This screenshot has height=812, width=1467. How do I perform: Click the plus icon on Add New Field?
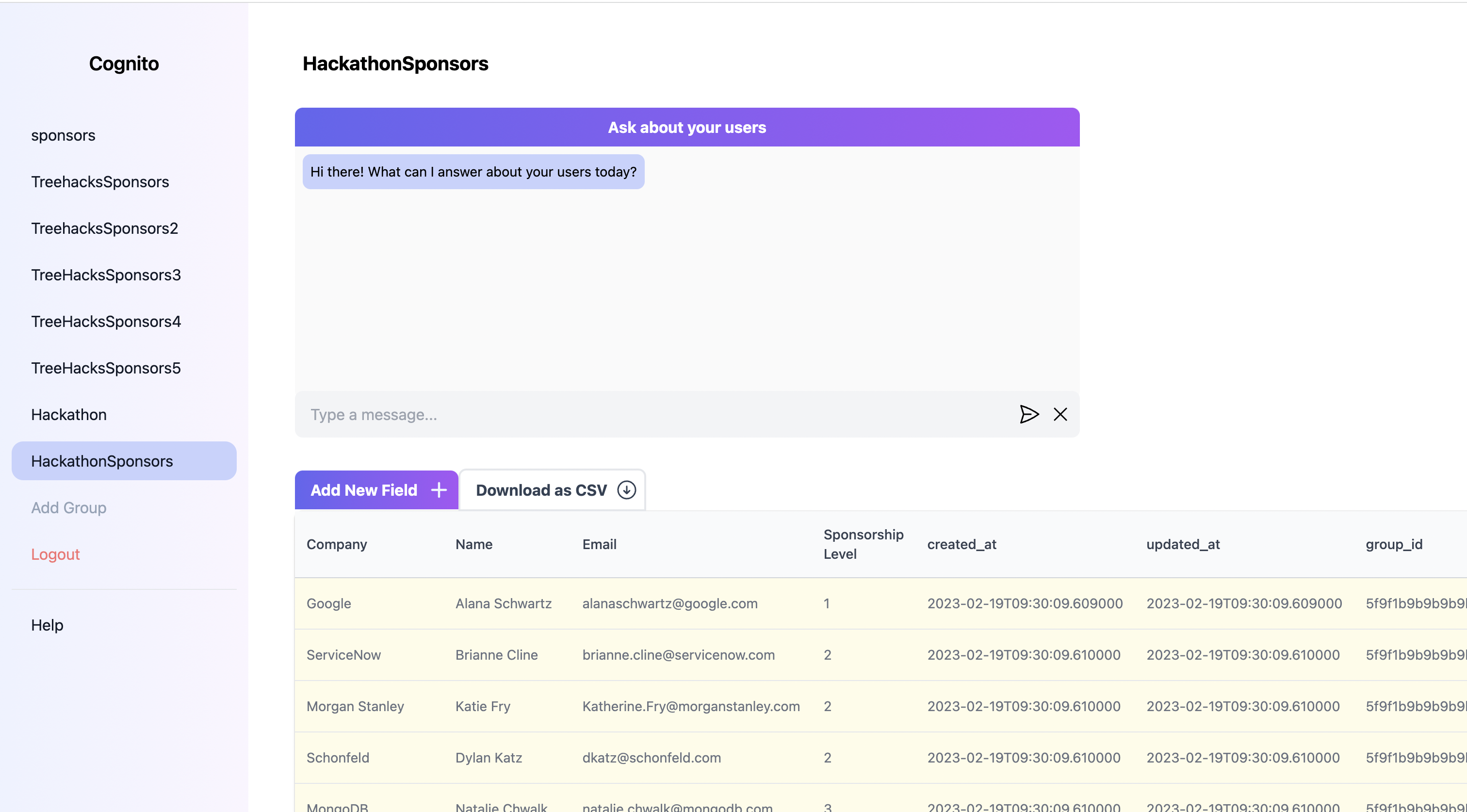[439, 490]
